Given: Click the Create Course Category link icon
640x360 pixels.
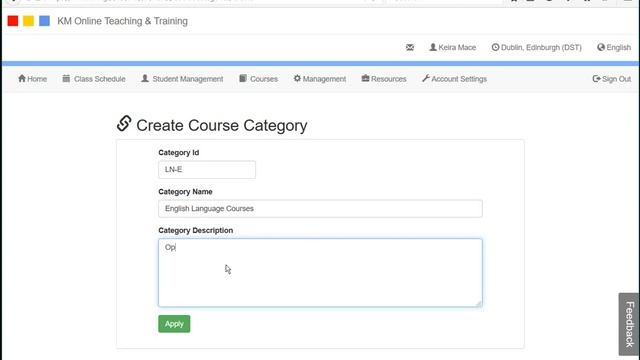Looking at the screenshot, I should pos(124,123).
